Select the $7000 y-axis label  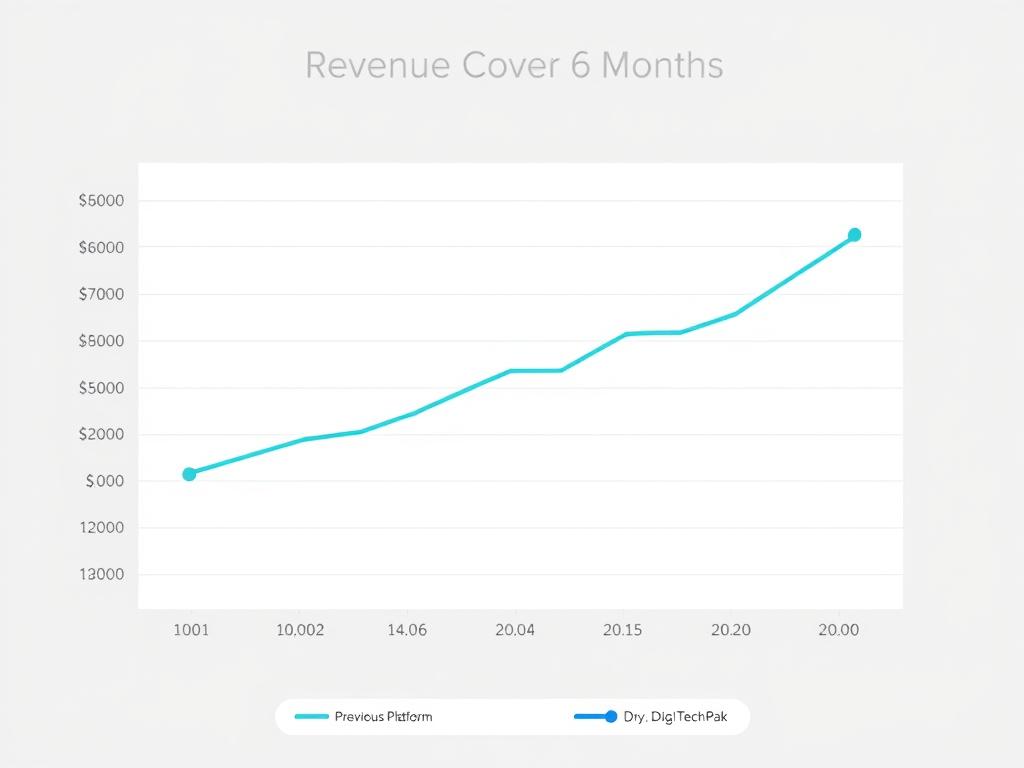(x=101, y=294)
